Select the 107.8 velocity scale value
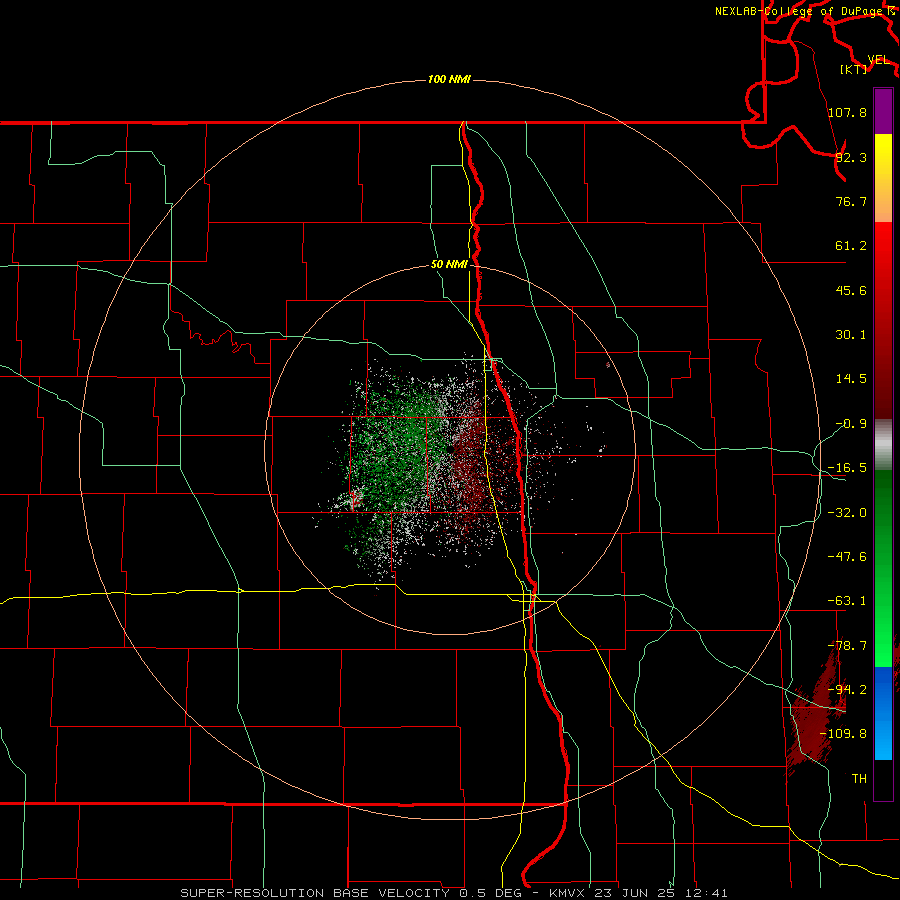Screen dimensions: 900x900 pyautogui.click(x=847, y=112)
